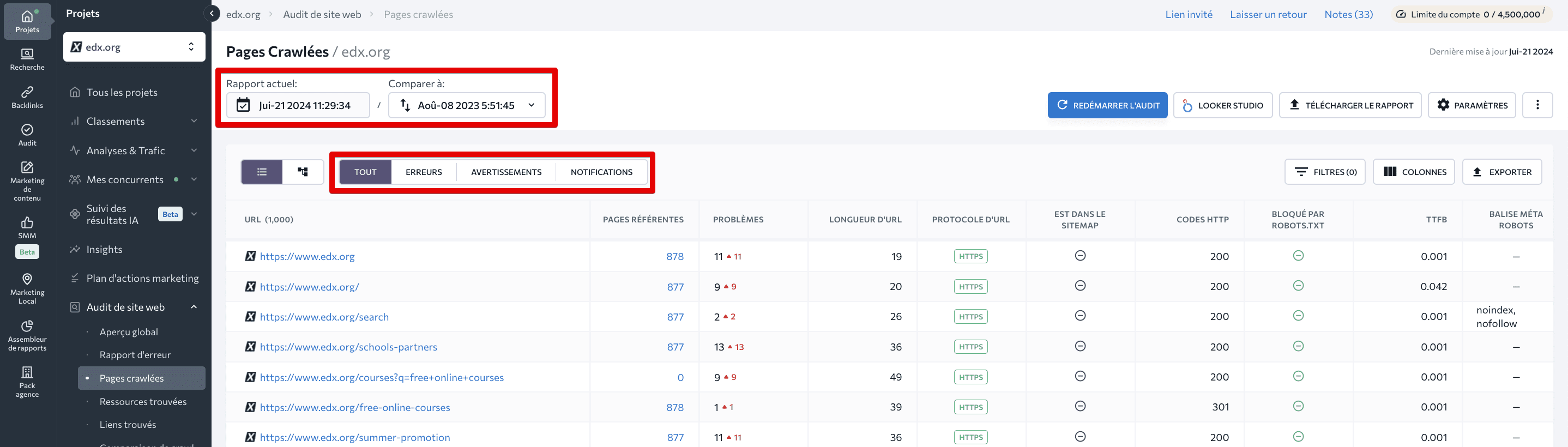Sort by CODES HTTP column header
1568x447 pixels.
(1202, 219)
